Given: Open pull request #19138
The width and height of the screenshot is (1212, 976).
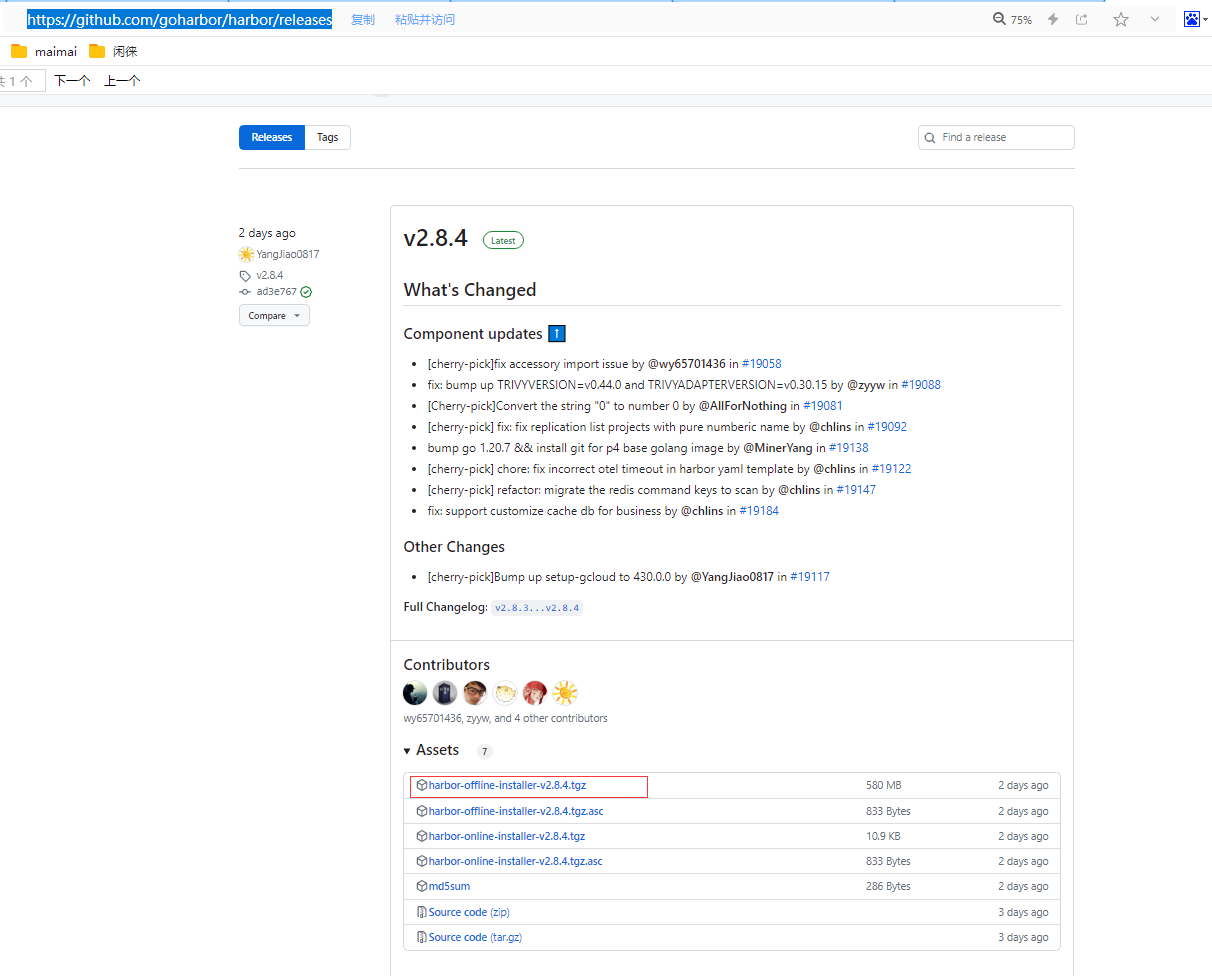Looking at the screenshot, I should pos(849,448).
